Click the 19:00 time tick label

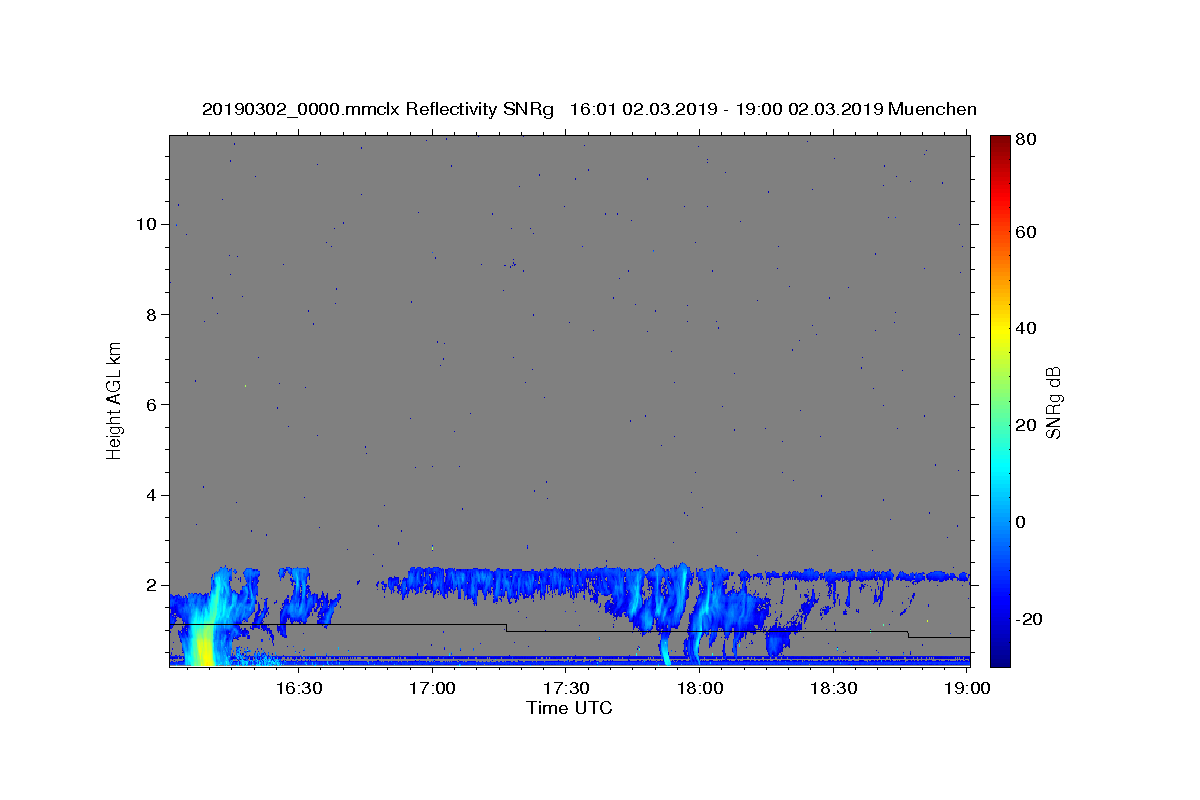(967, 688)
